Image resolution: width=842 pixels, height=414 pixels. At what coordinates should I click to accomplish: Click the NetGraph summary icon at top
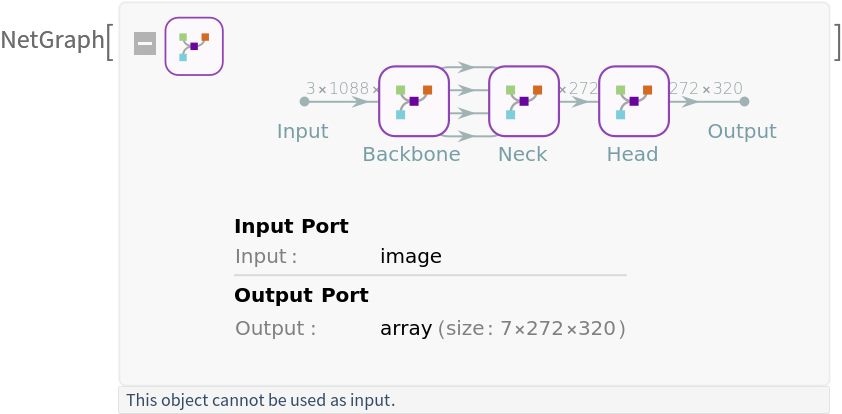click(194, 46)
